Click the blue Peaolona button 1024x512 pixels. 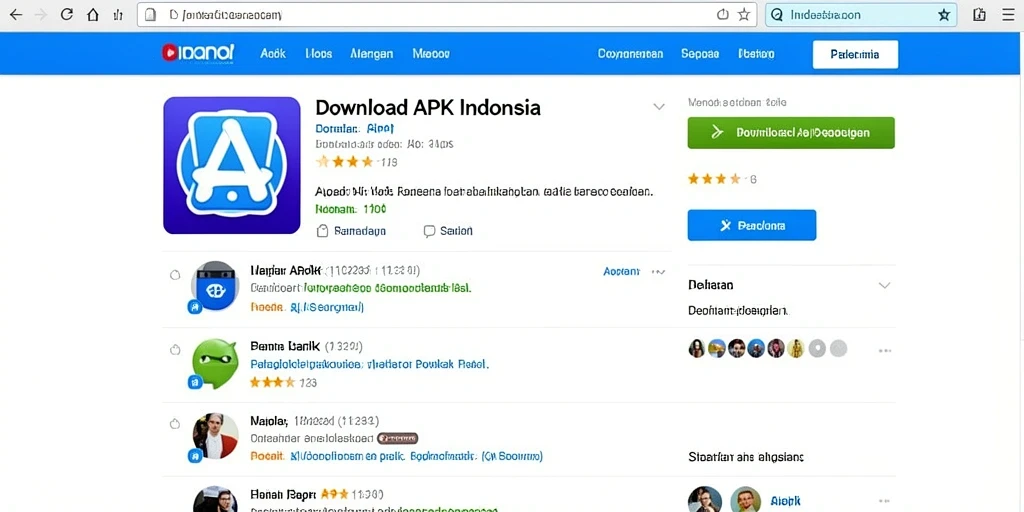[752, 225]
